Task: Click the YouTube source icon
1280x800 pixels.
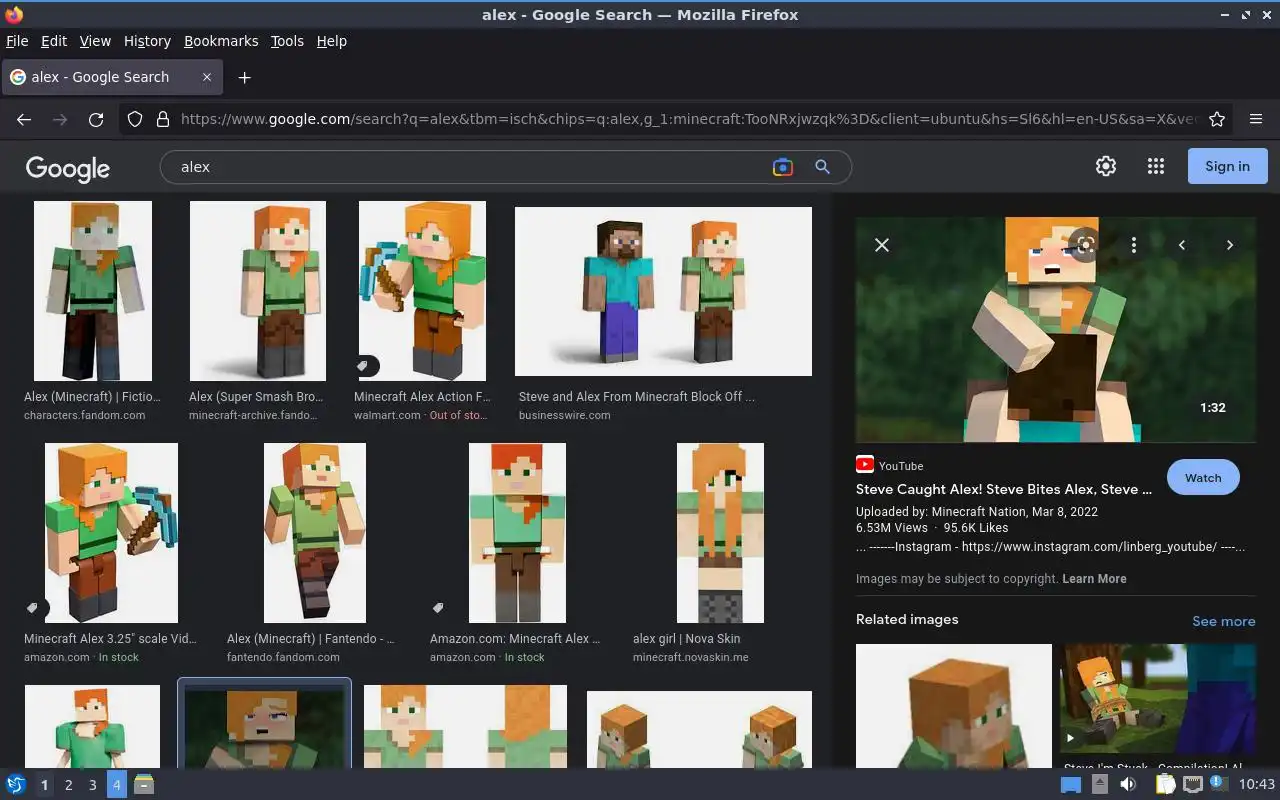Action: [x=865, y=465]
